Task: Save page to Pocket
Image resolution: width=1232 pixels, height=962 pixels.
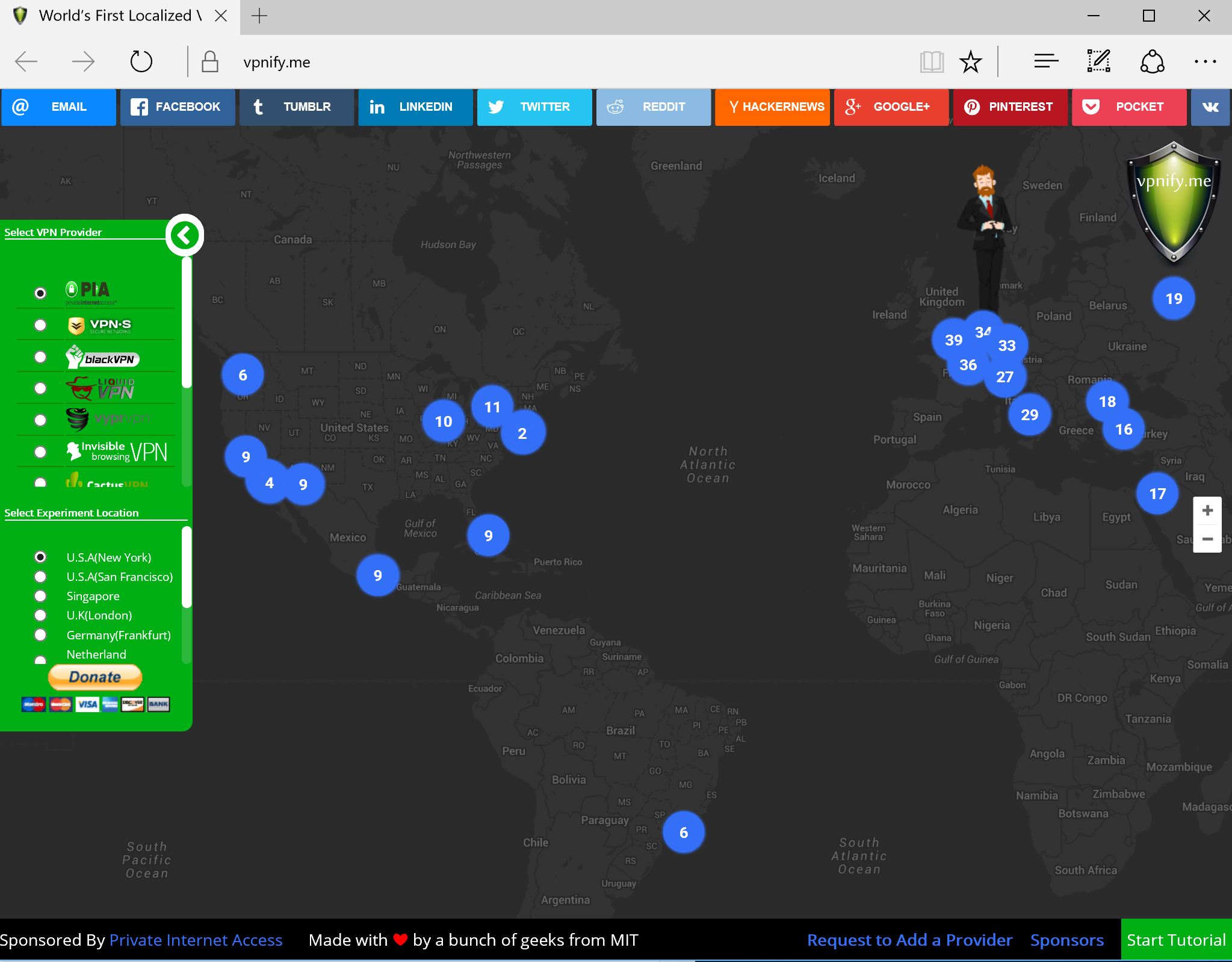Action: point(1129,107)
